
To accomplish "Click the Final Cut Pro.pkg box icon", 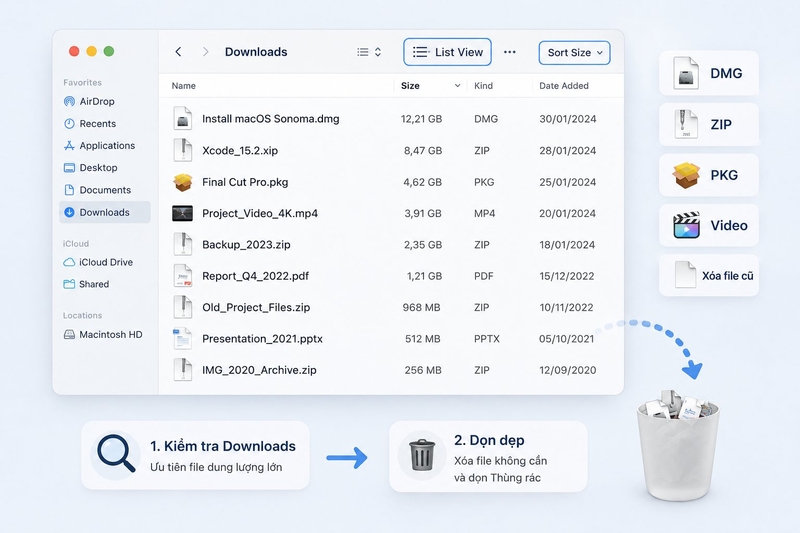I will (183, 182).
